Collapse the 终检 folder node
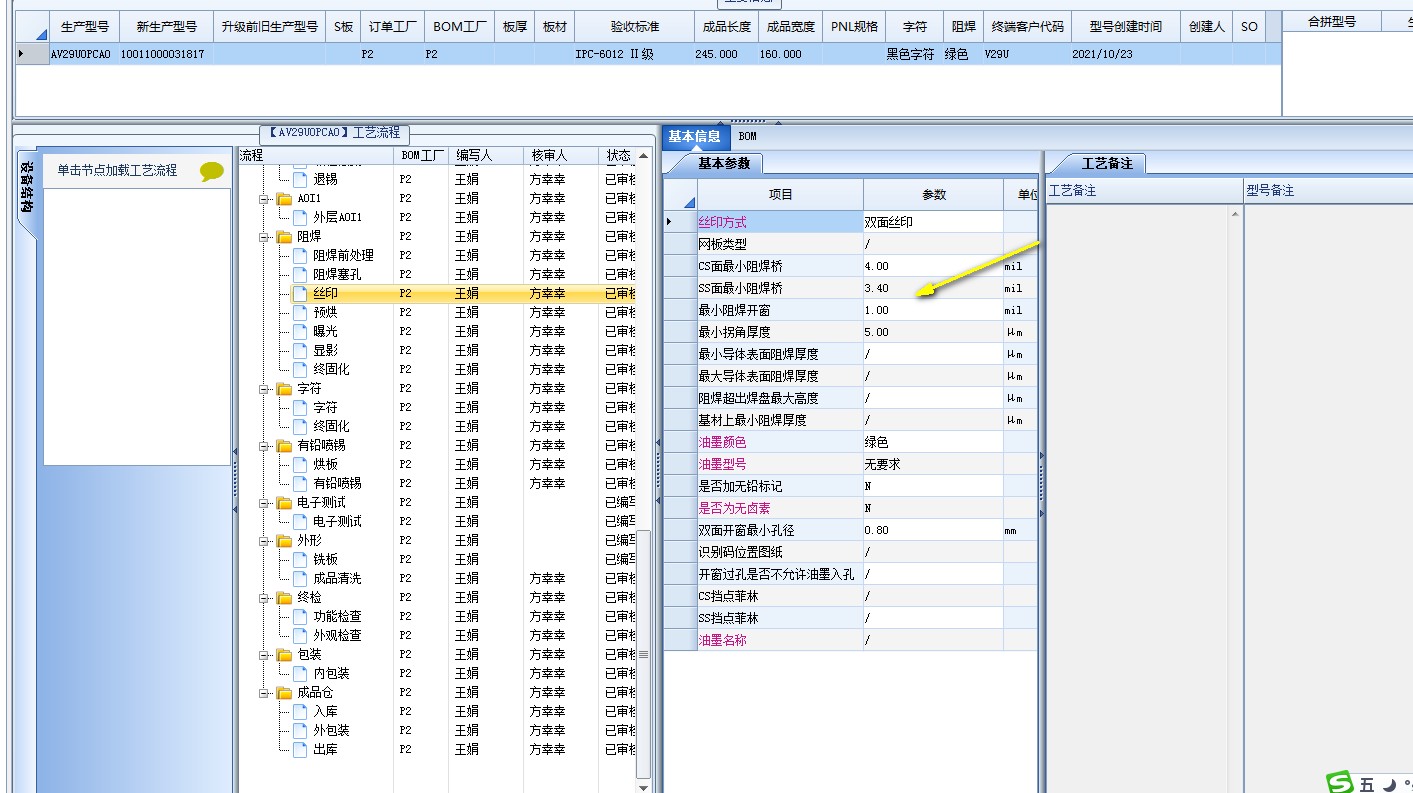The image size is (1413, 793). [265, 597]
